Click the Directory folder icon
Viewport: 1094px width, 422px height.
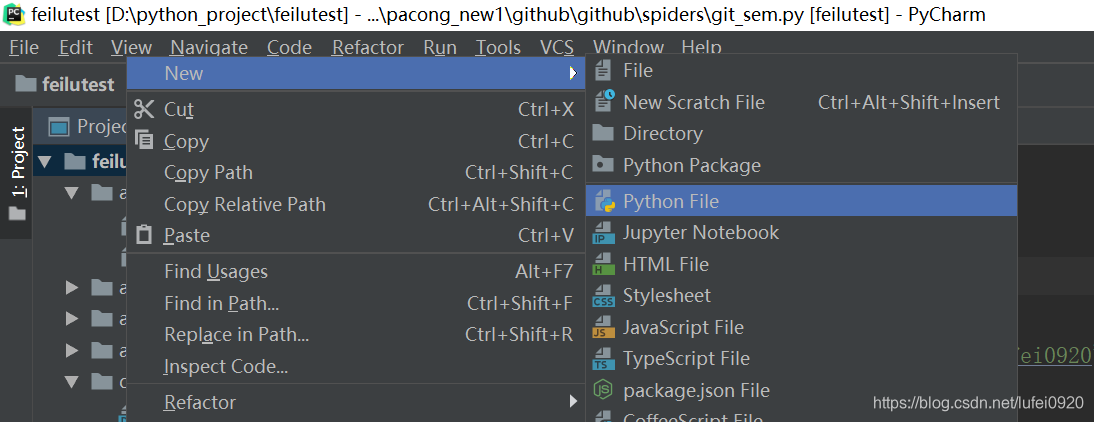603,133
